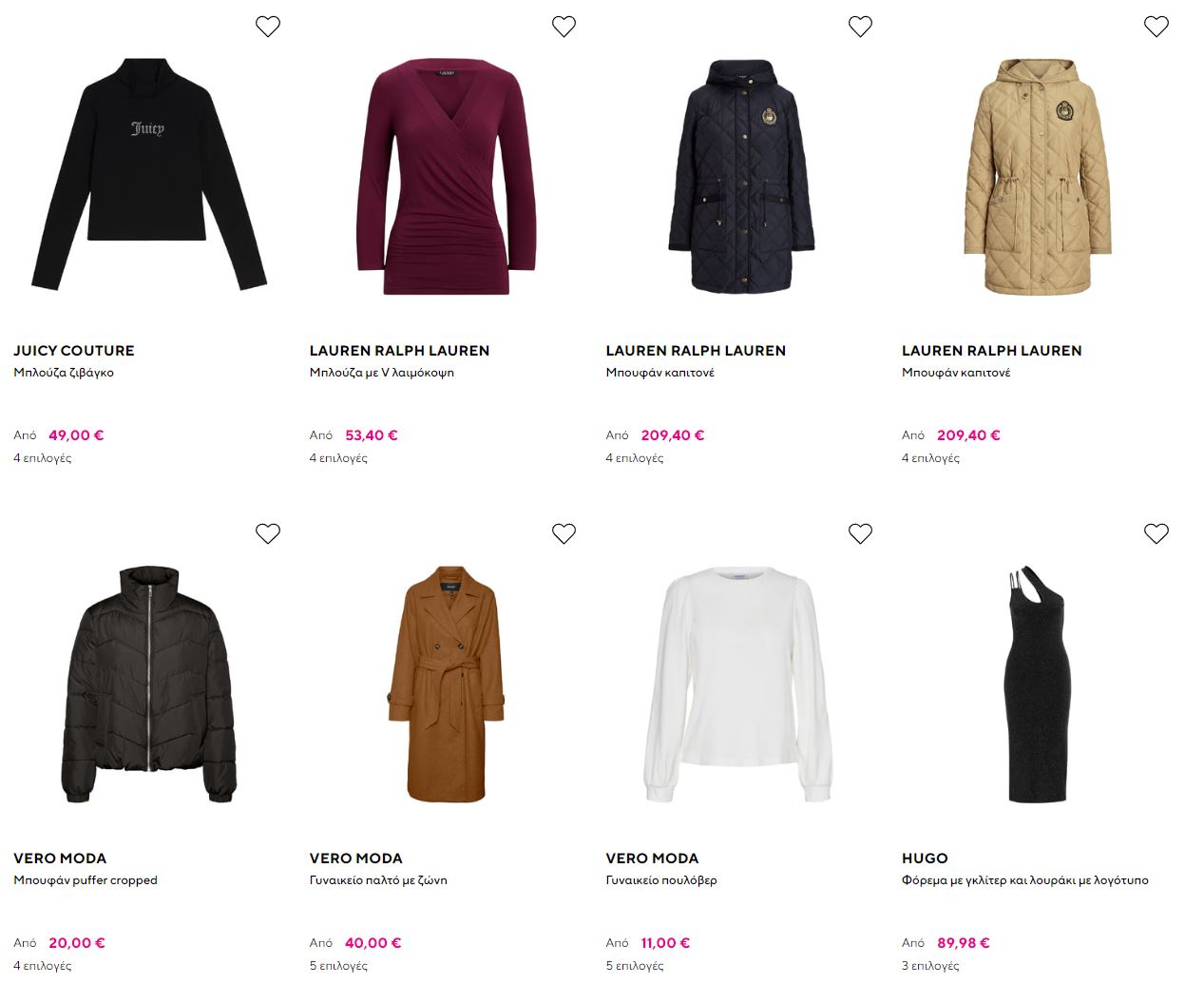Click wishlist heart on brown belted coat
This screenshot has height=984, width=1204.
[564, 533]
